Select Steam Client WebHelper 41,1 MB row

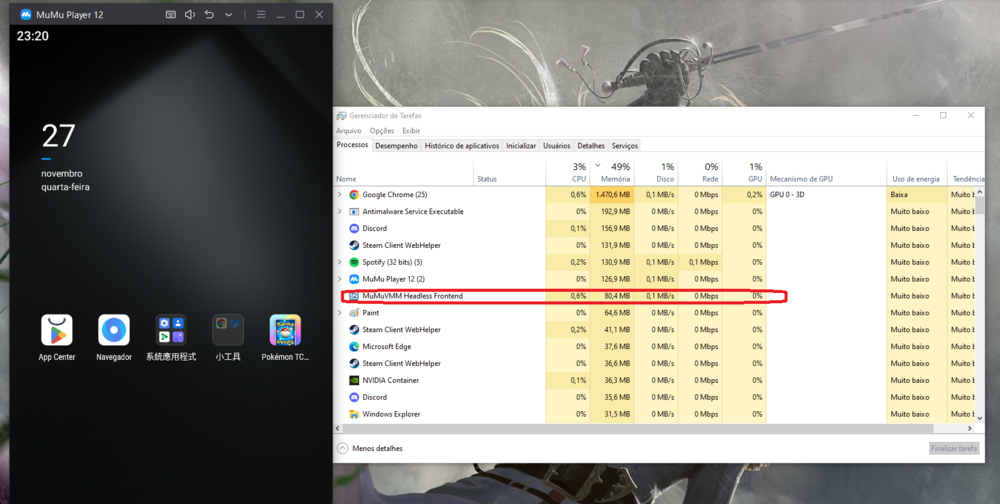click(x=654, y=330)
